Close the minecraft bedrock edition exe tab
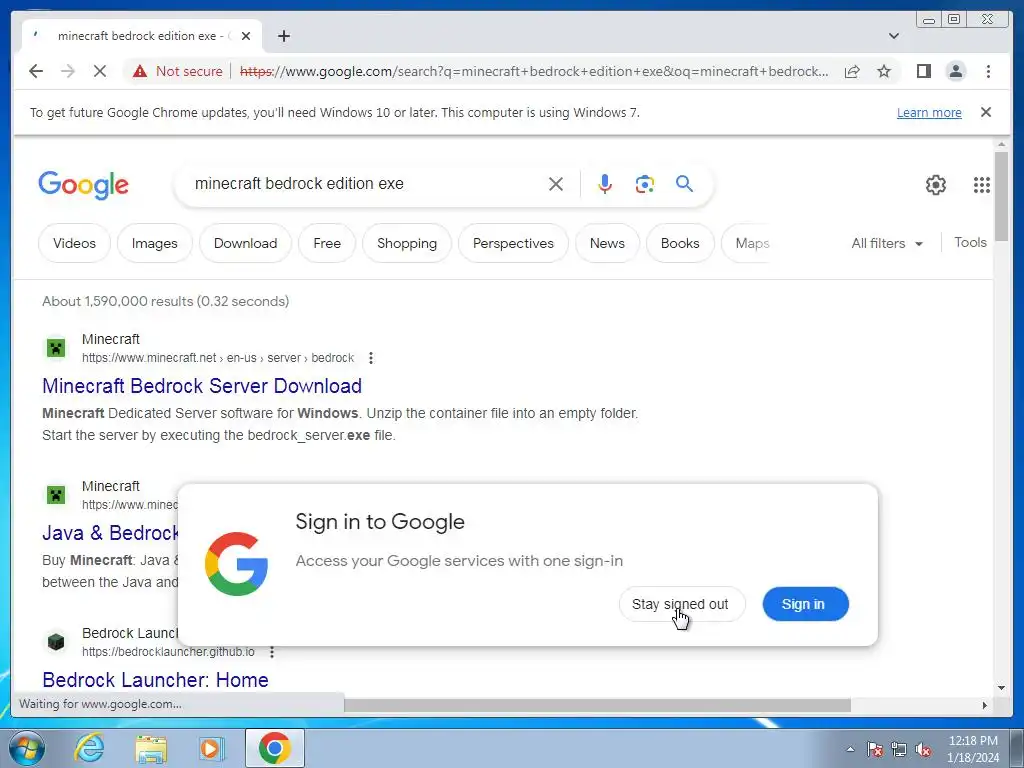Screen dimensions: 1024x768 246,36
